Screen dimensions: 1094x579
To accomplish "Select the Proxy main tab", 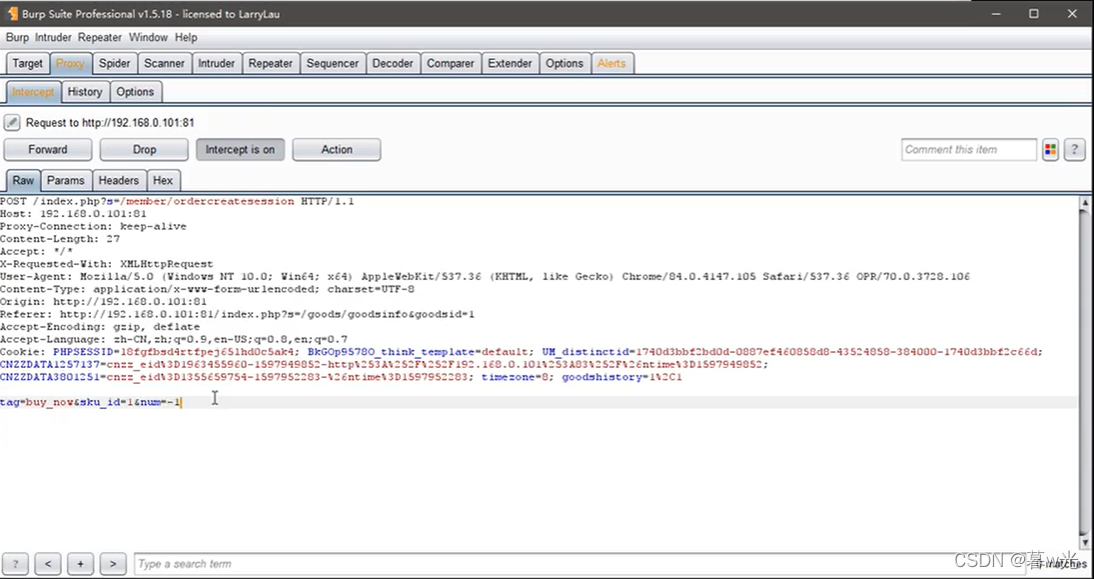I will [70, 63].
